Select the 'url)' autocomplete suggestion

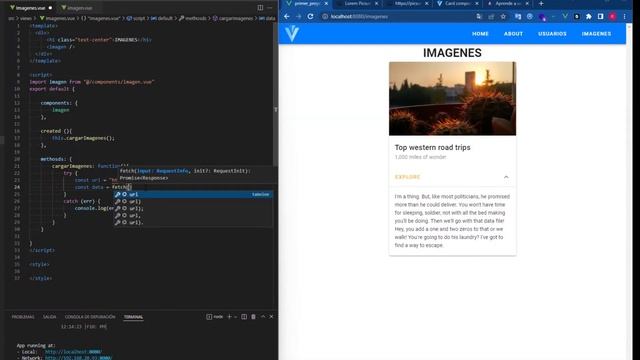[193, 202]
